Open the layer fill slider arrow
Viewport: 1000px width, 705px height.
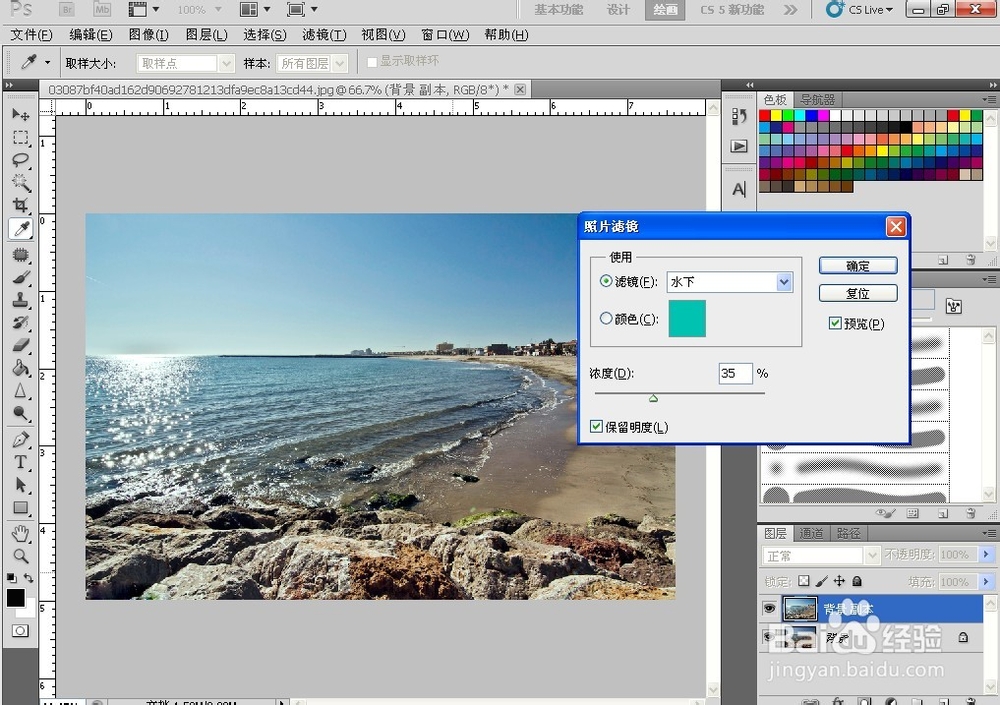(x=986, y=581)
